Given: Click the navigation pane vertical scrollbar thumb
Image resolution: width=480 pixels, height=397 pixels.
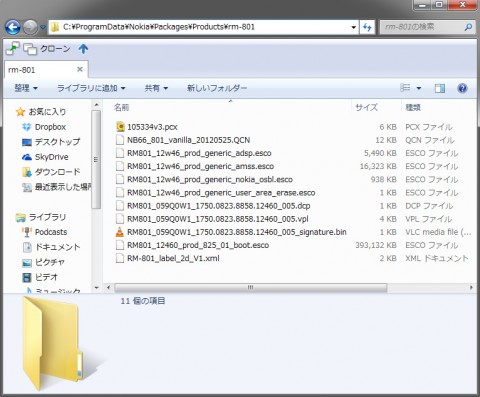Looking at the screenshot, I should (96, 159).
